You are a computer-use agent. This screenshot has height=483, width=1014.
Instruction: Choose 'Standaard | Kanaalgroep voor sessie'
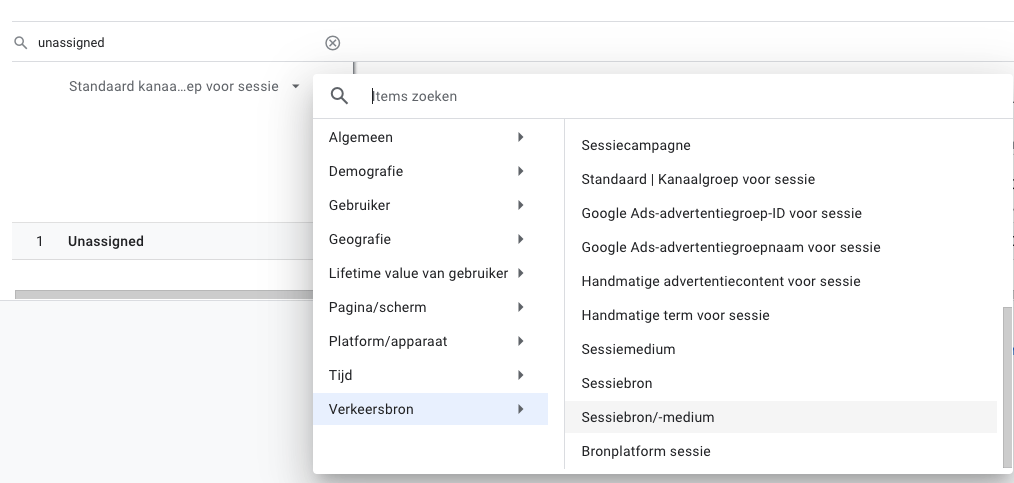[698, 179]
